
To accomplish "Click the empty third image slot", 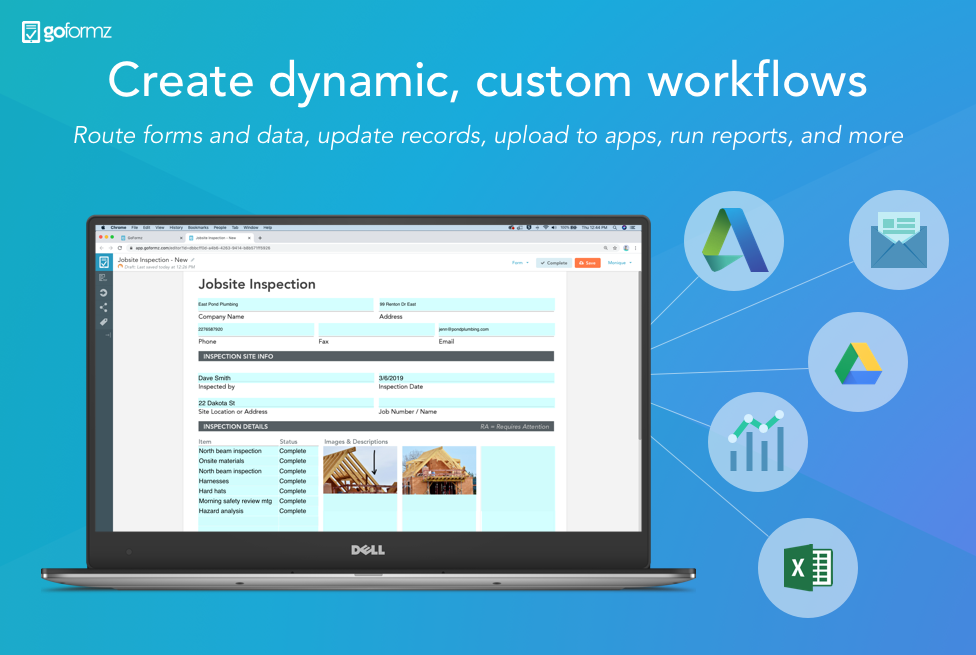I will [517, 488].
